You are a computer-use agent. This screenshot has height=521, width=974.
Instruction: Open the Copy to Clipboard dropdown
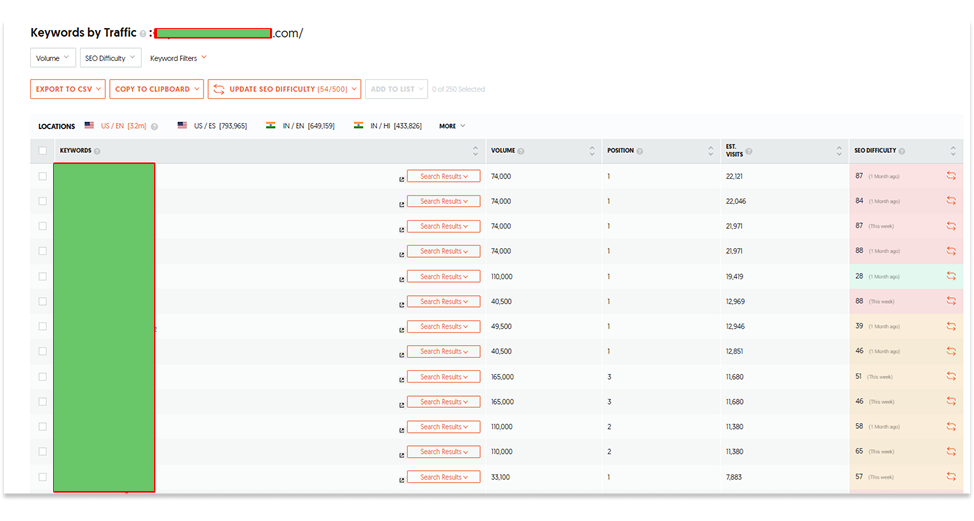point(157,89)
